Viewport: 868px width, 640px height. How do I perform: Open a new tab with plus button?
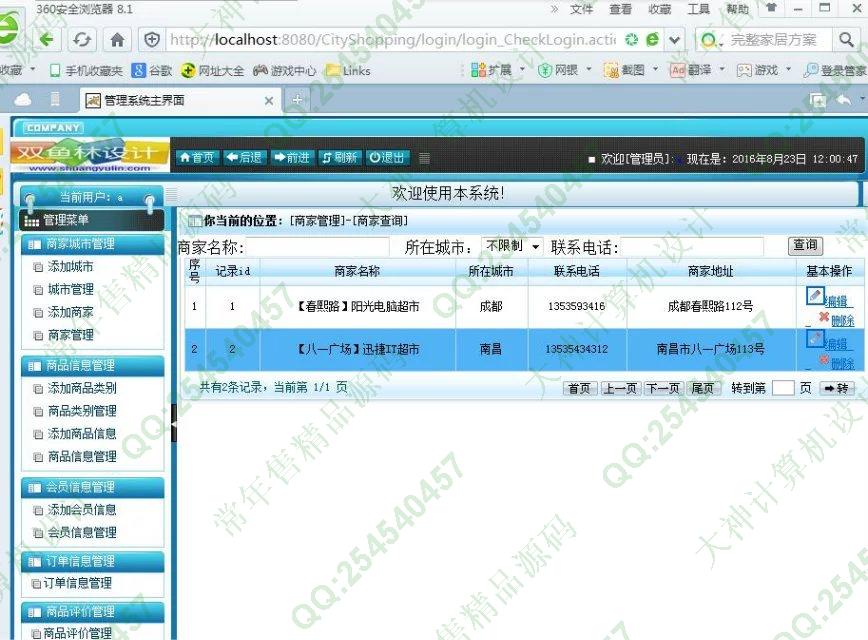pyautogui.click(x=297, y=100)
